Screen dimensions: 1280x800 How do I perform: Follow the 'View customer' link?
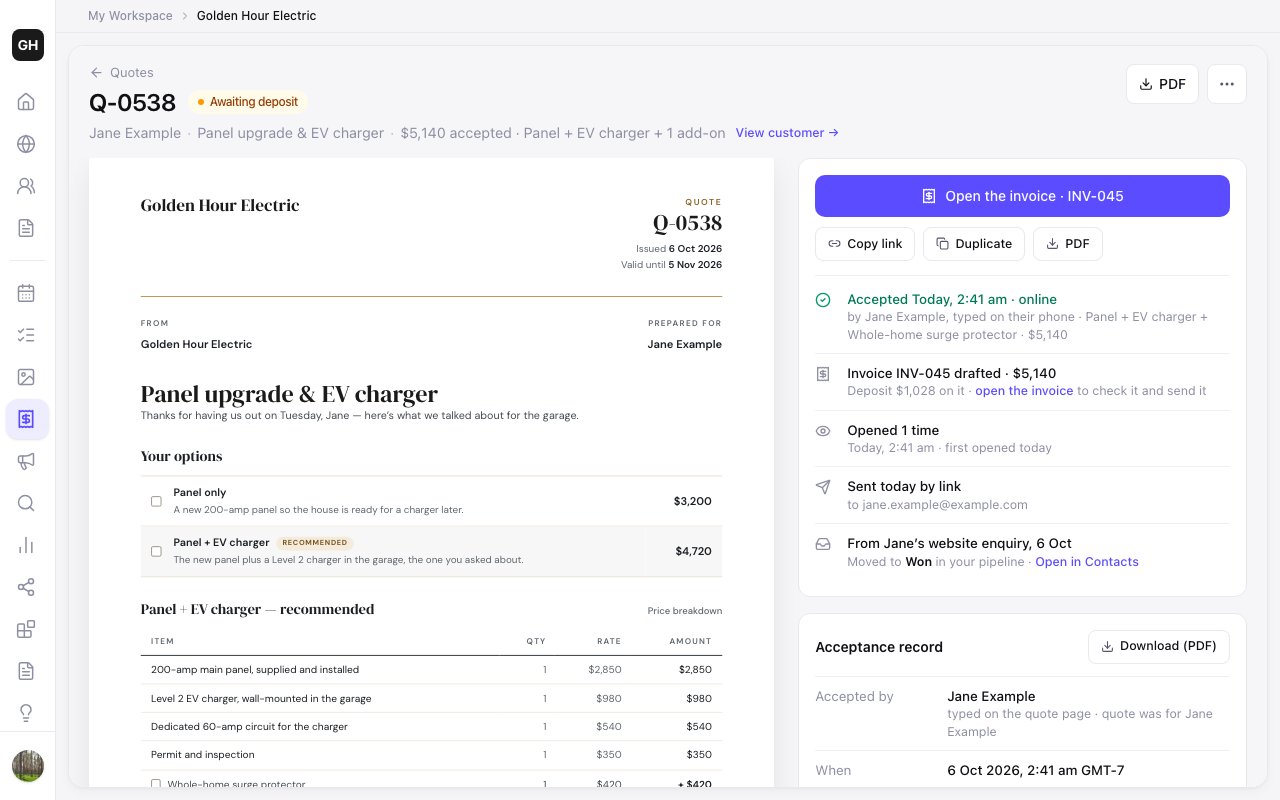pos(787,133)
